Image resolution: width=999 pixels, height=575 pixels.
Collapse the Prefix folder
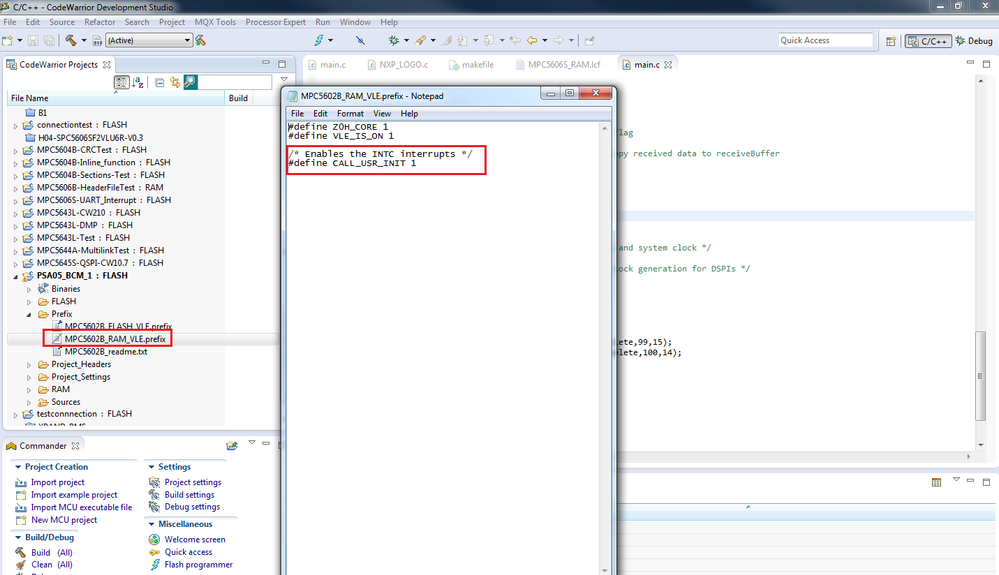[29, 315]
